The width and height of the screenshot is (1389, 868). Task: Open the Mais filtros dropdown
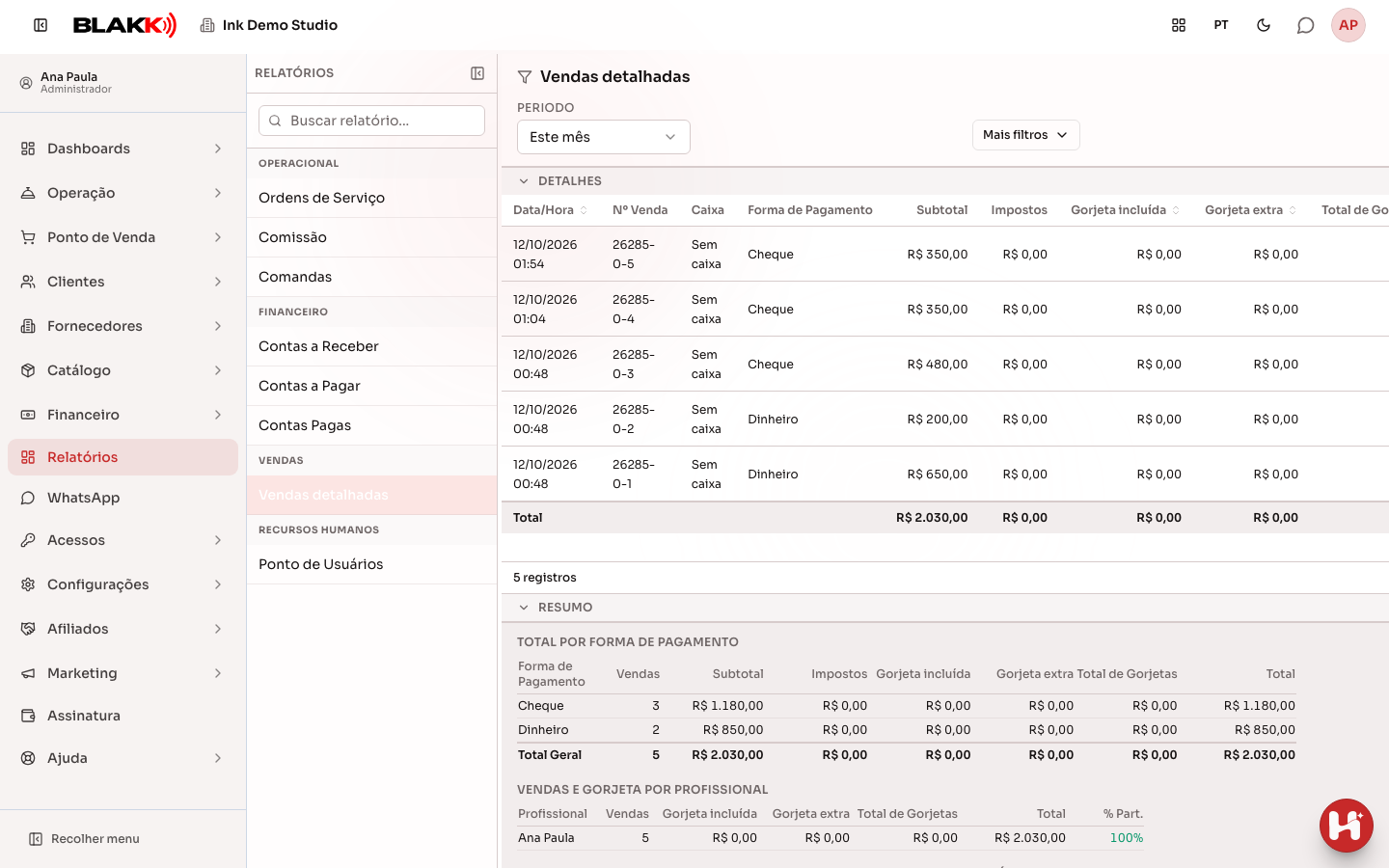pos(1025,135)
